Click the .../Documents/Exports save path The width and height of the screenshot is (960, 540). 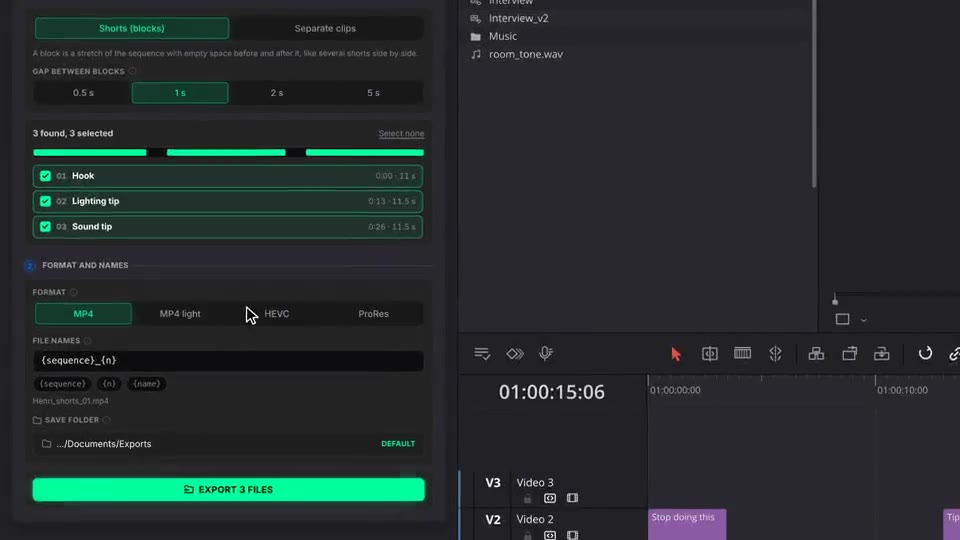click(103, 444)
